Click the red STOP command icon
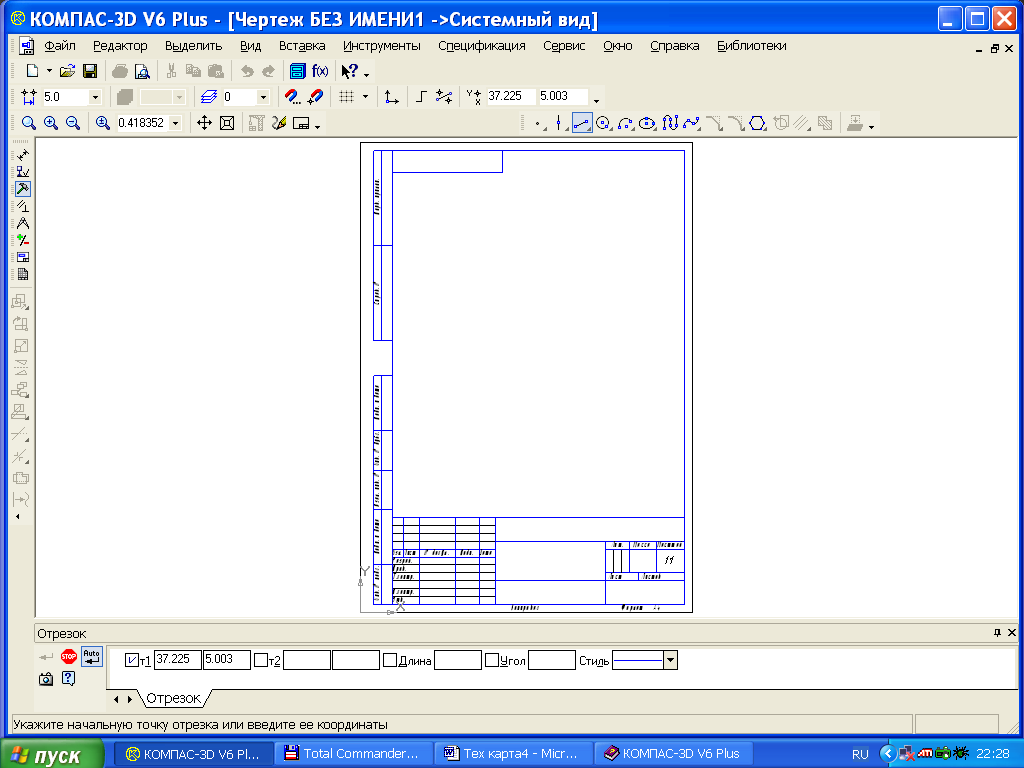Image resolution: width=1024 pixels, height=768 pixels. click(69, 656)
